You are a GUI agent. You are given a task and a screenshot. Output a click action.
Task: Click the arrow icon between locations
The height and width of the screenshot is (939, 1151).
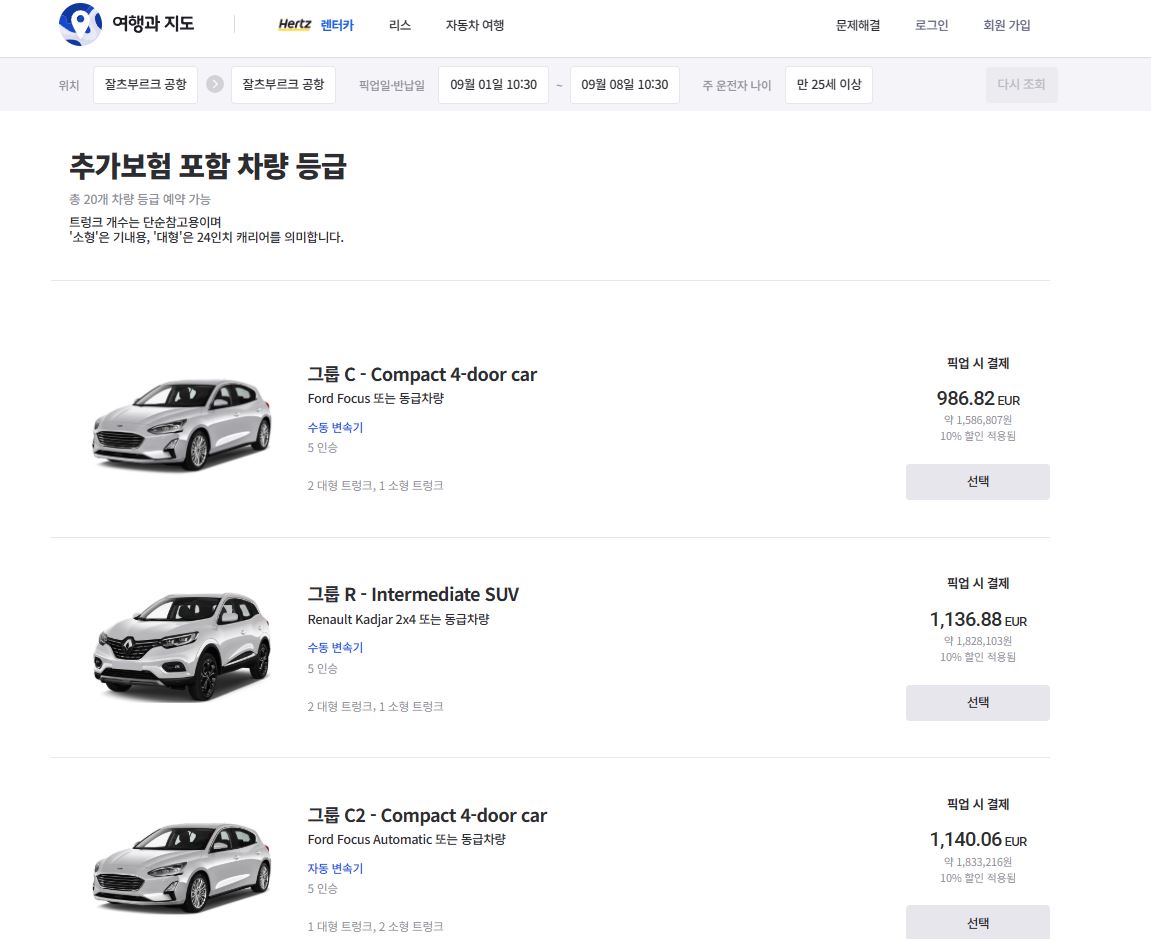click(215, 84)
